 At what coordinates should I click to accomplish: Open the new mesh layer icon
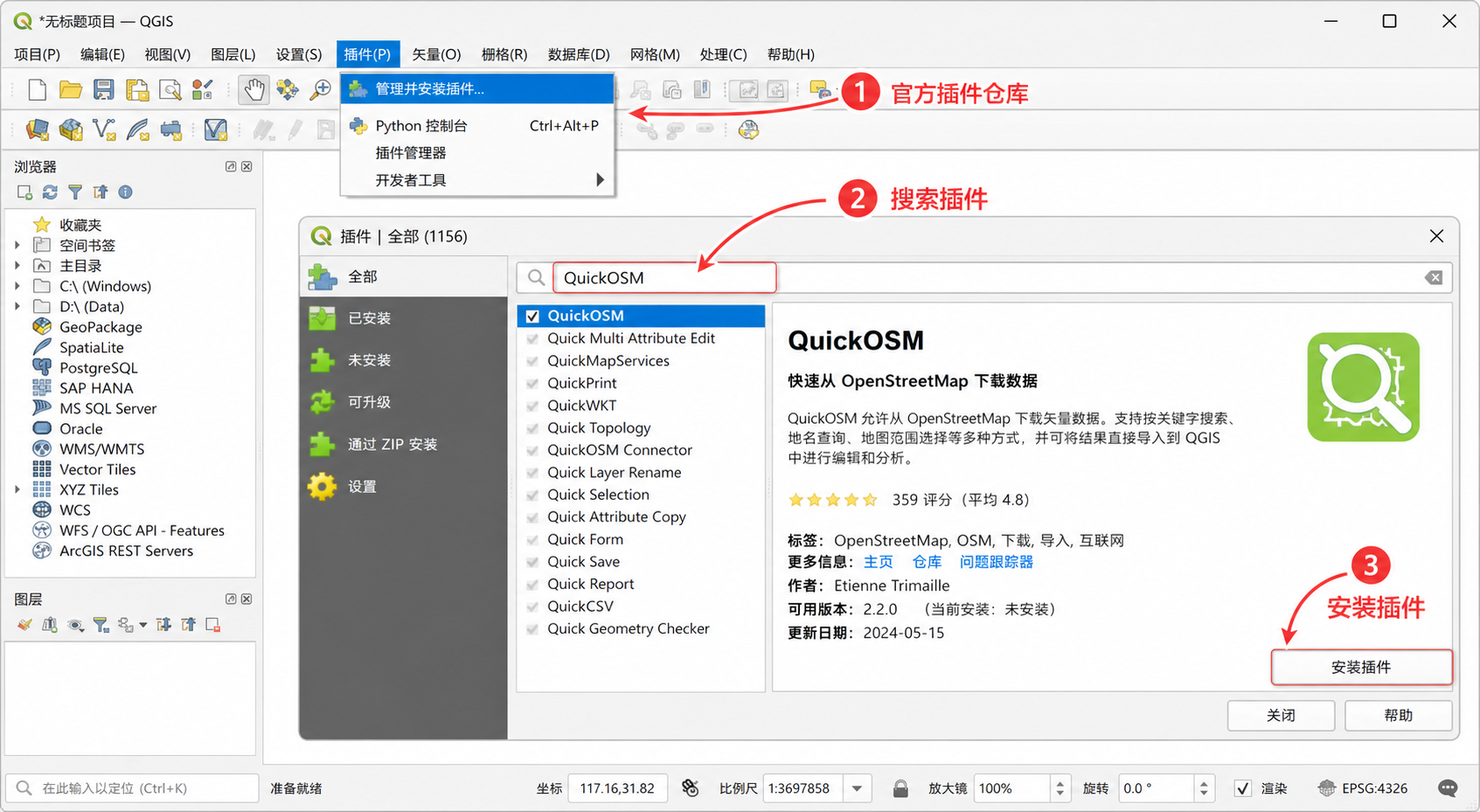pos(215,130)
